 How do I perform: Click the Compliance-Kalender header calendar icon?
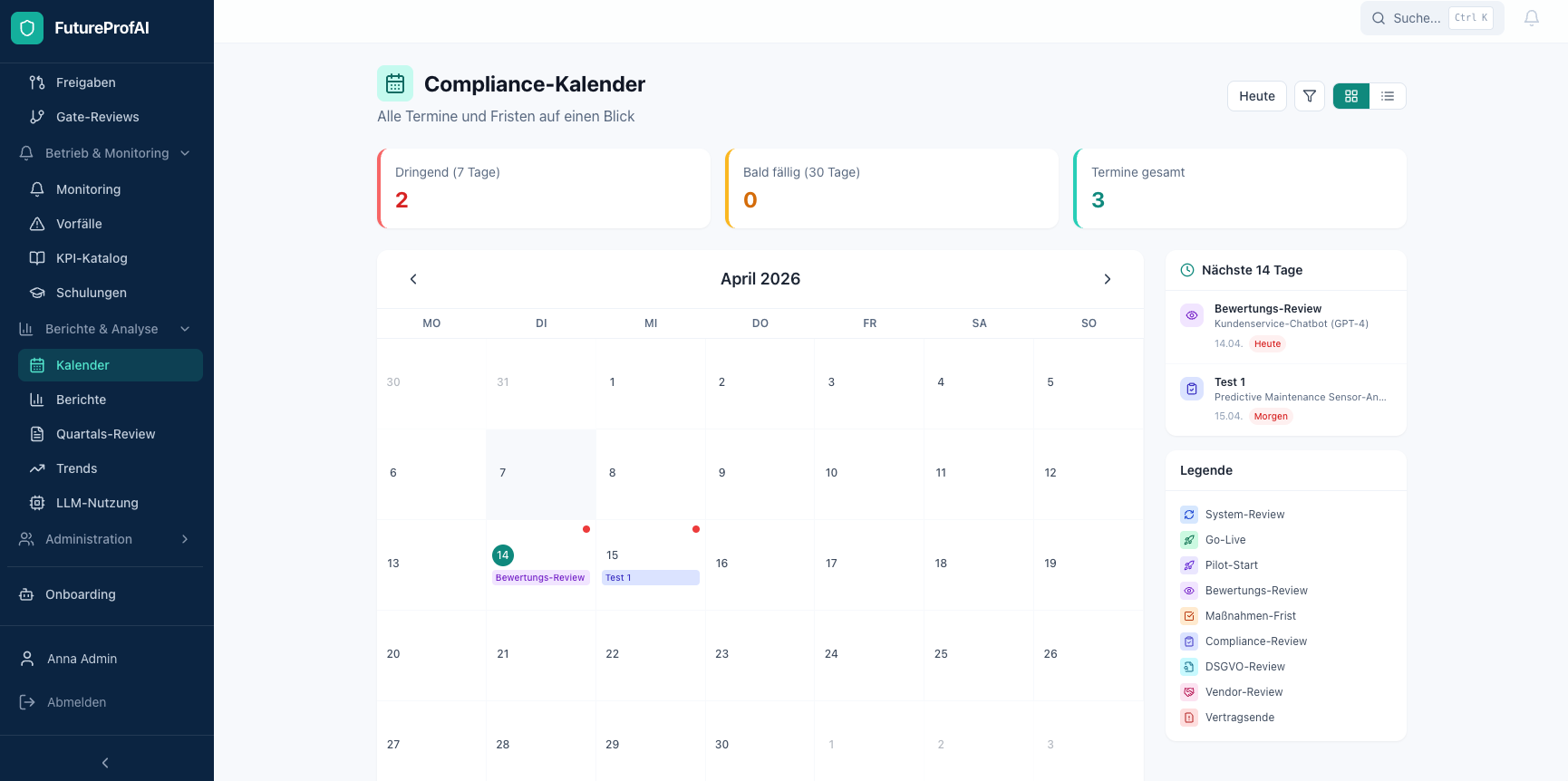click(x=395, y=83)
